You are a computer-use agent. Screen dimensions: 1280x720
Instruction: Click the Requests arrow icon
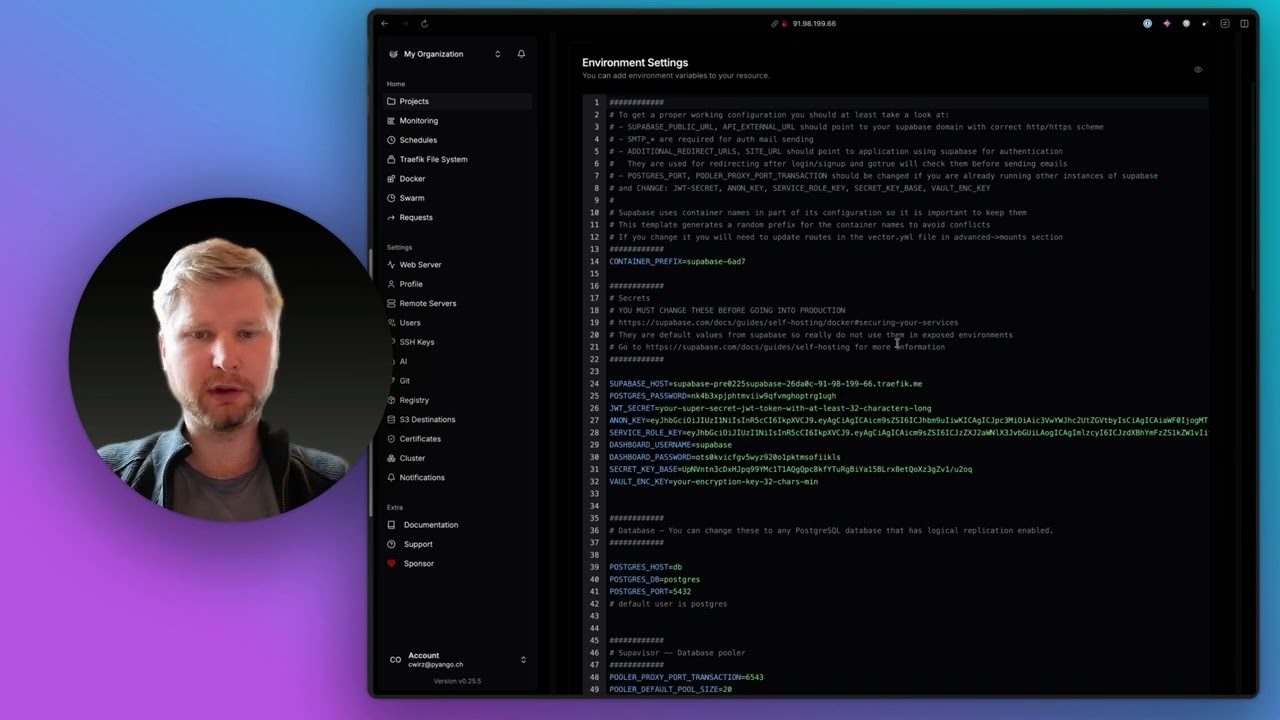coord(392,217)
